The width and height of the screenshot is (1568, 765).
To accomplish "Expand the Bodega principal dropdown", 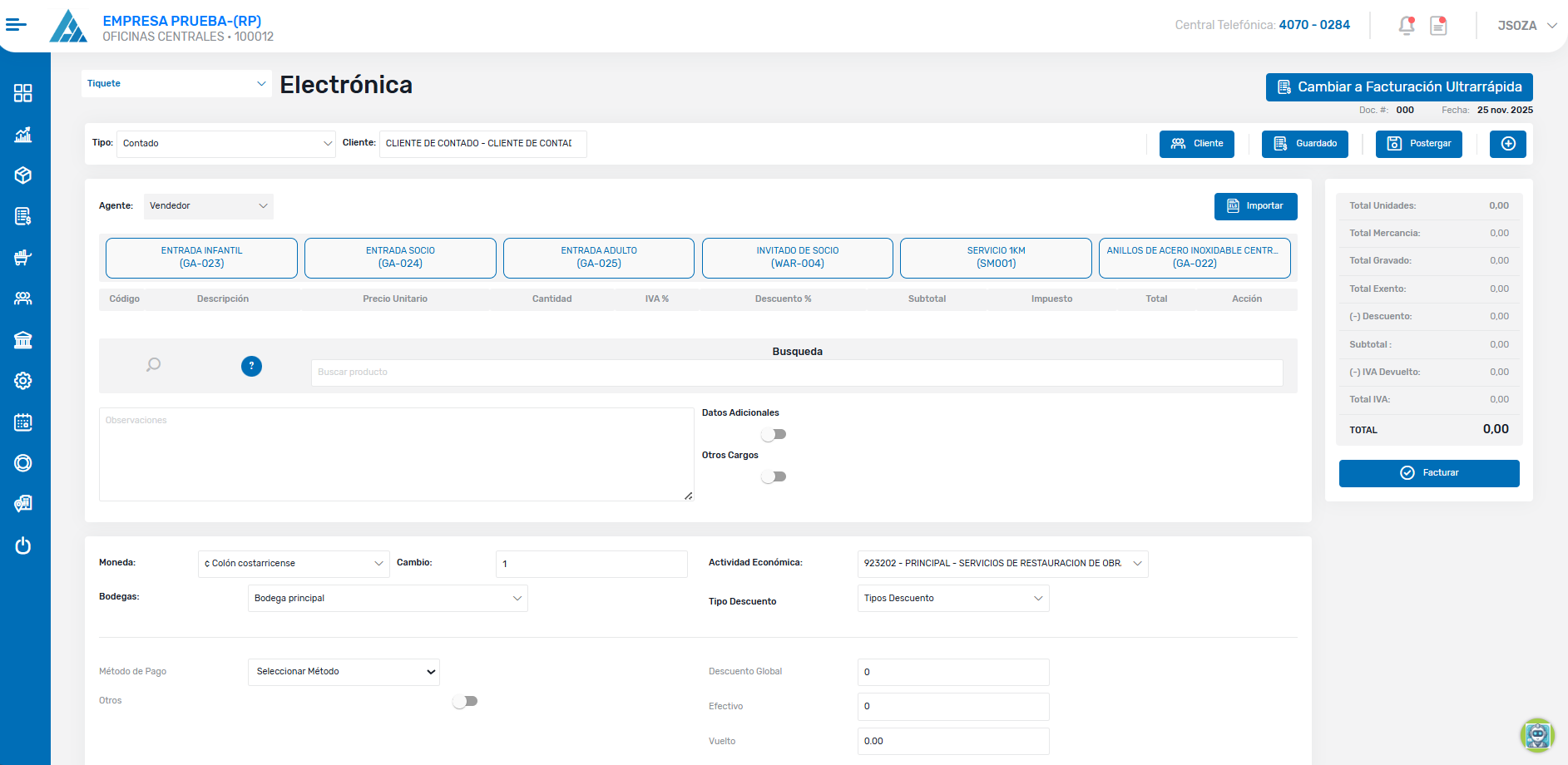I will 388,599.
